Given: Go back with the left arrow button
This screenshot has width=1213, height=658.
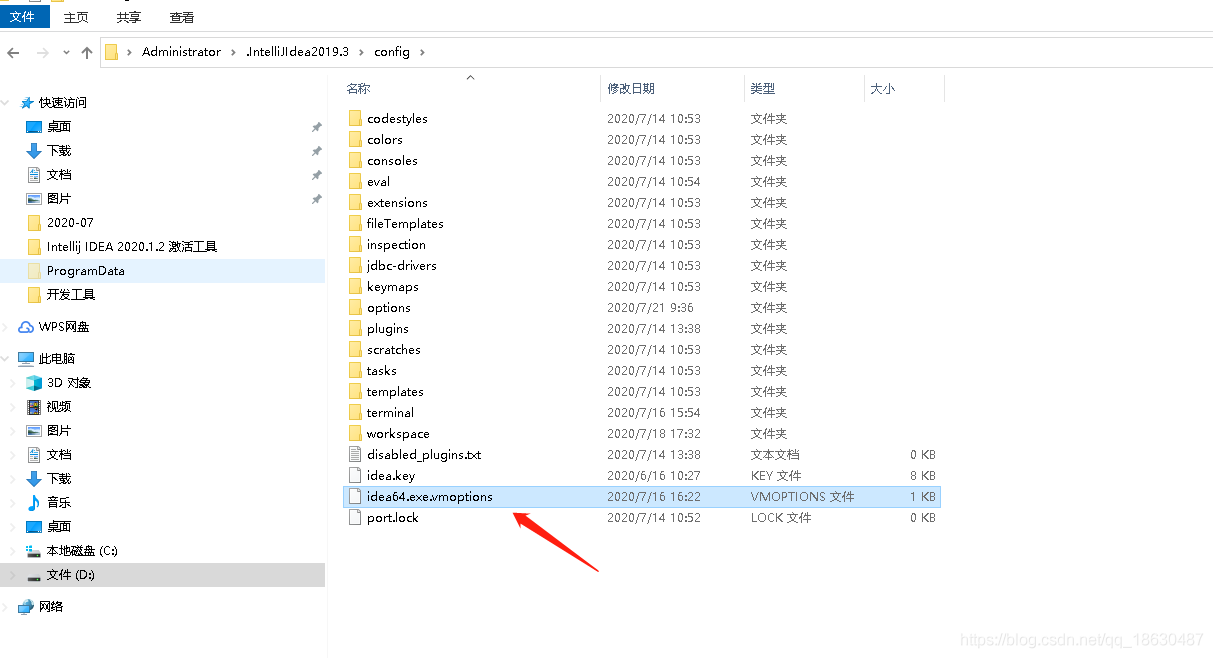Looking at the screenshot, I should pos(14,52).
